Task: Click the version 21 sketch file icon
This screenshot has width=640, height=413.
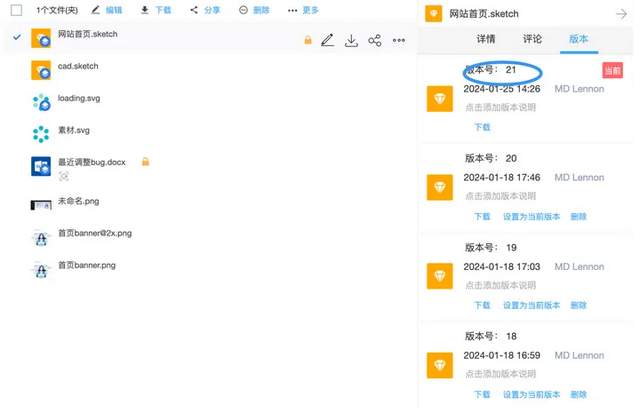Action: (440, 99)
